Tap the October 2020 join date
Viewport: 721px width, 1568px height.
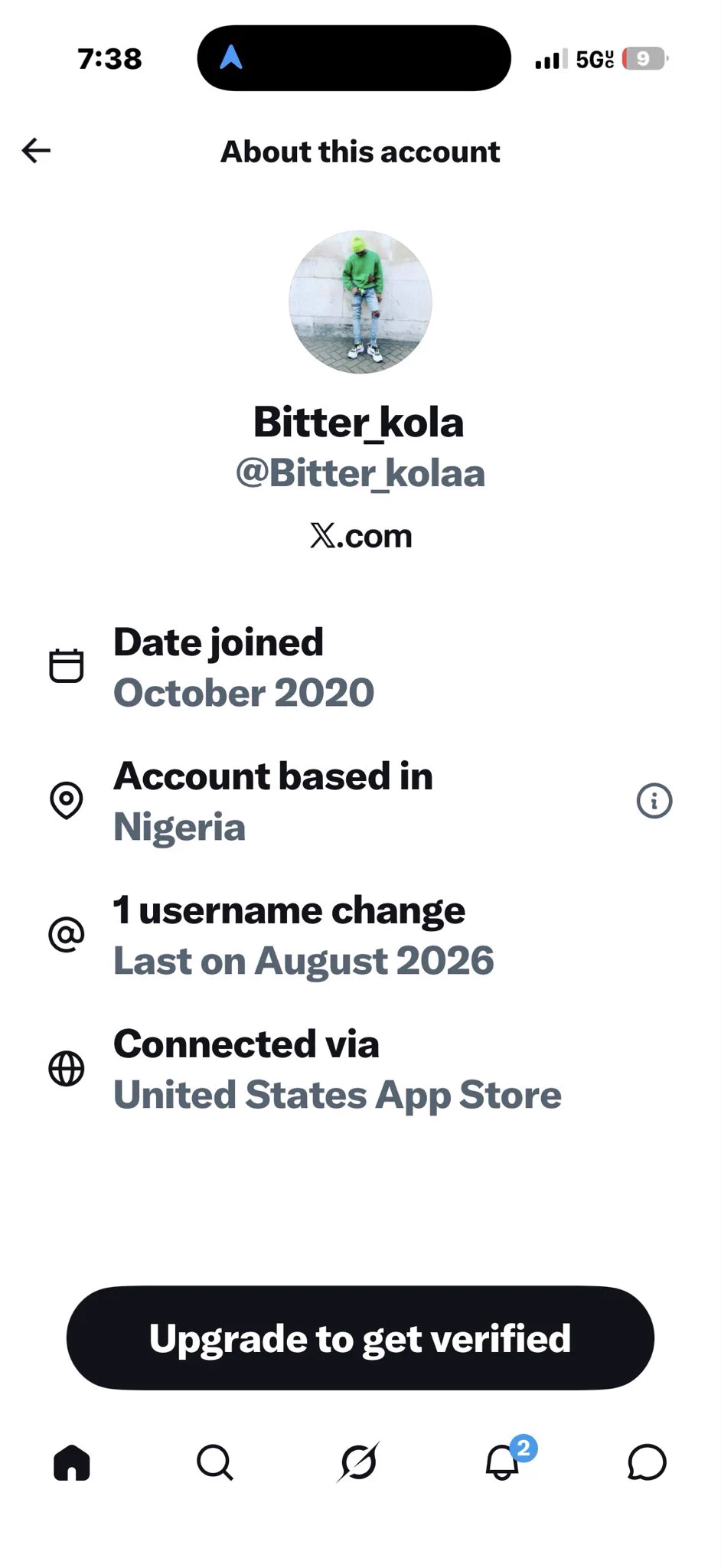point(244,693)
